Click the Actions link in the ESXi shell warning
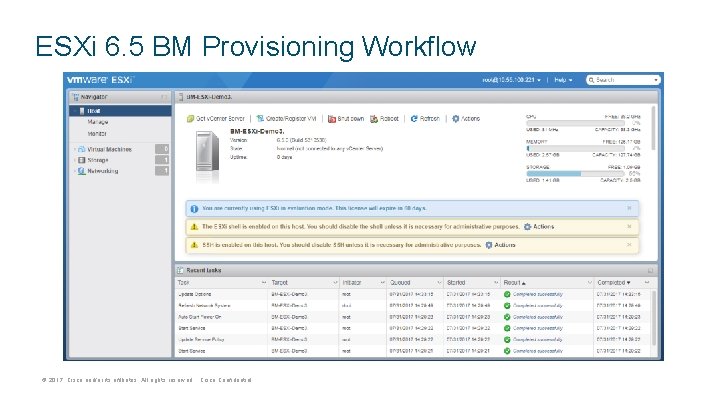Image resolution: width=720 pixels, height=405 pixels. [544, 227]
